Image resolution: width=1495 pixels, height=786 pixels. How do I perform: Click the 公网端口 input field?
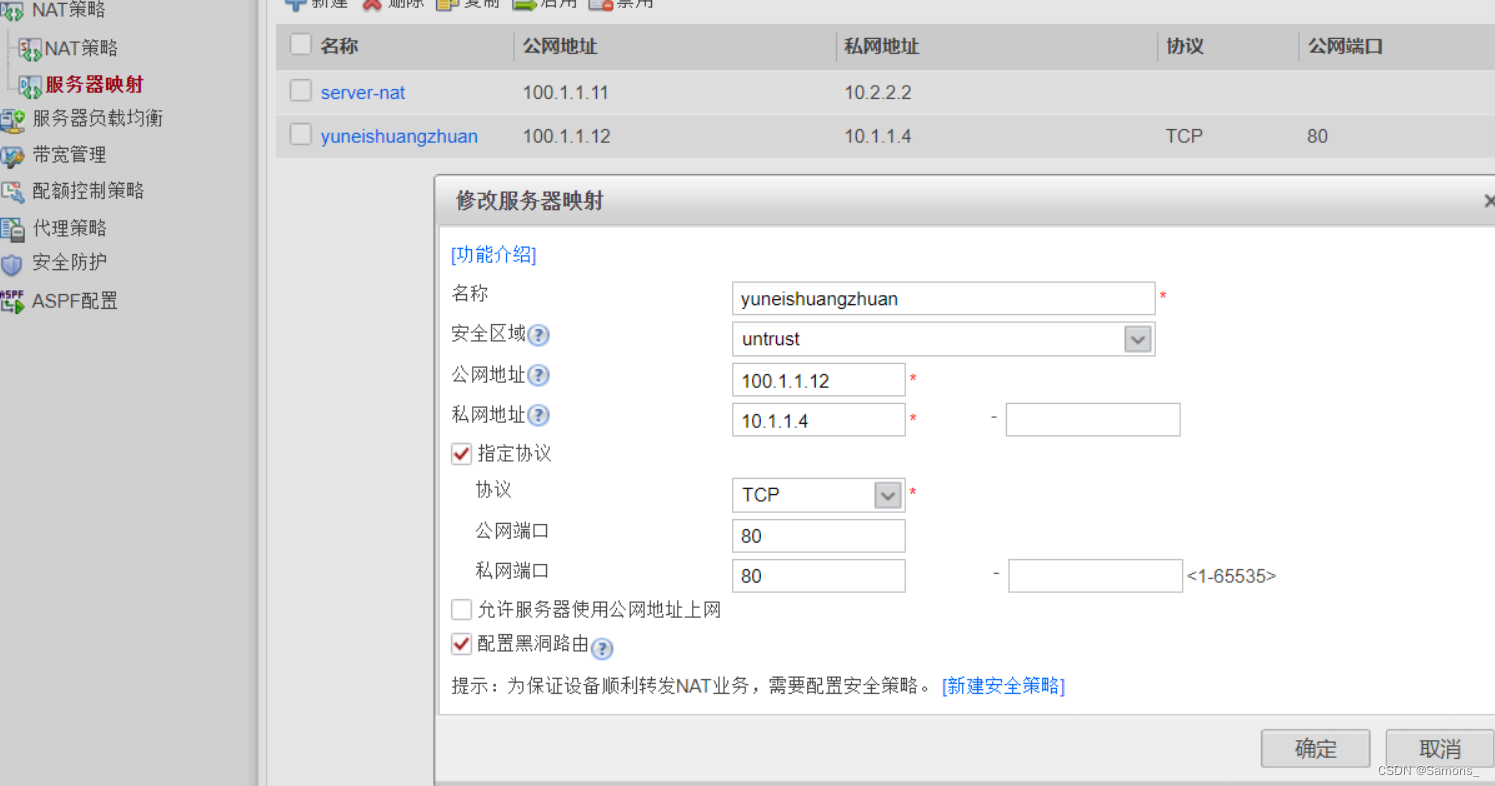818,536
